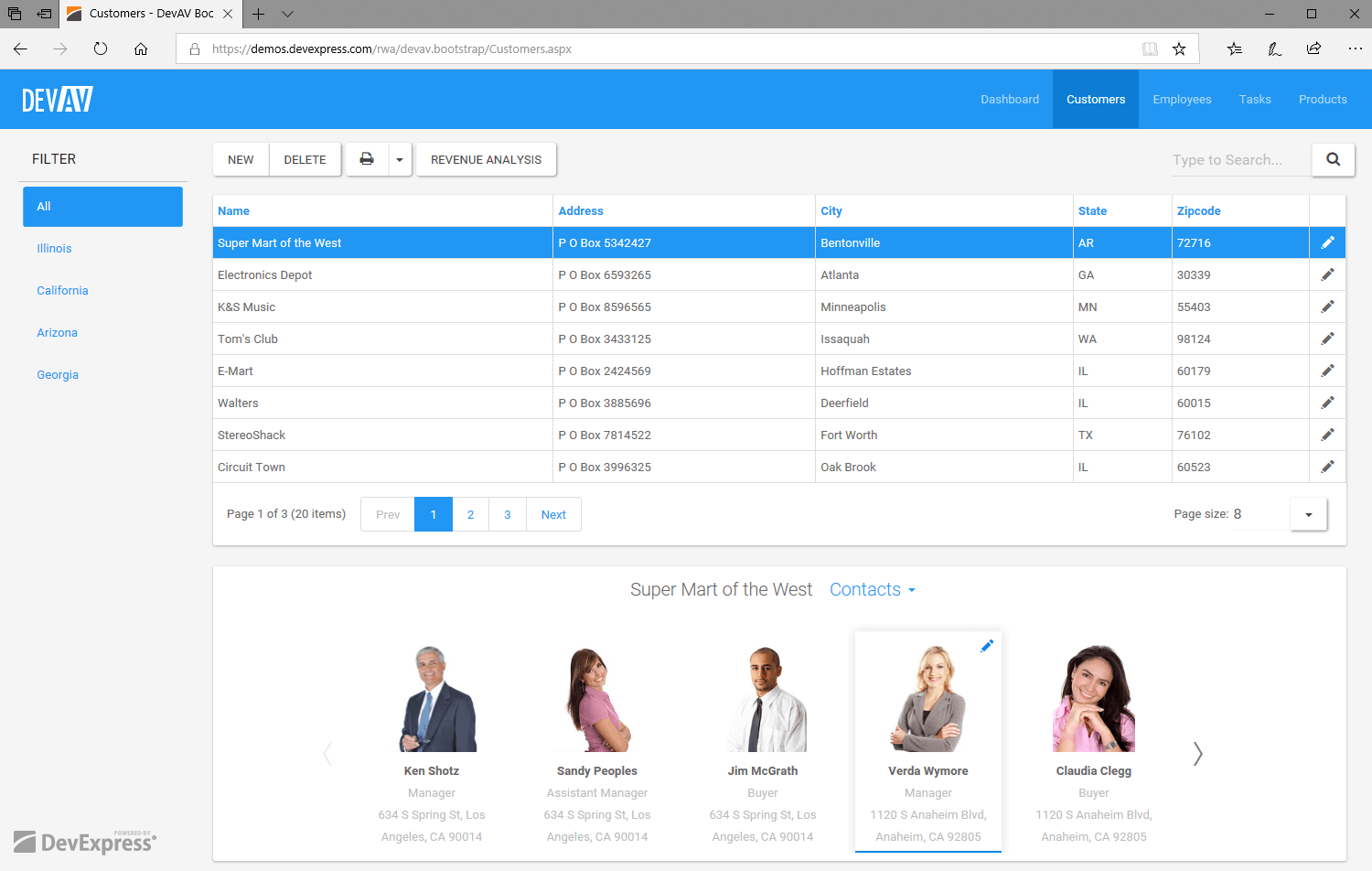Show next contacts with right arrow
This screenshot has width=1372, height=871.
(1197, 754)
